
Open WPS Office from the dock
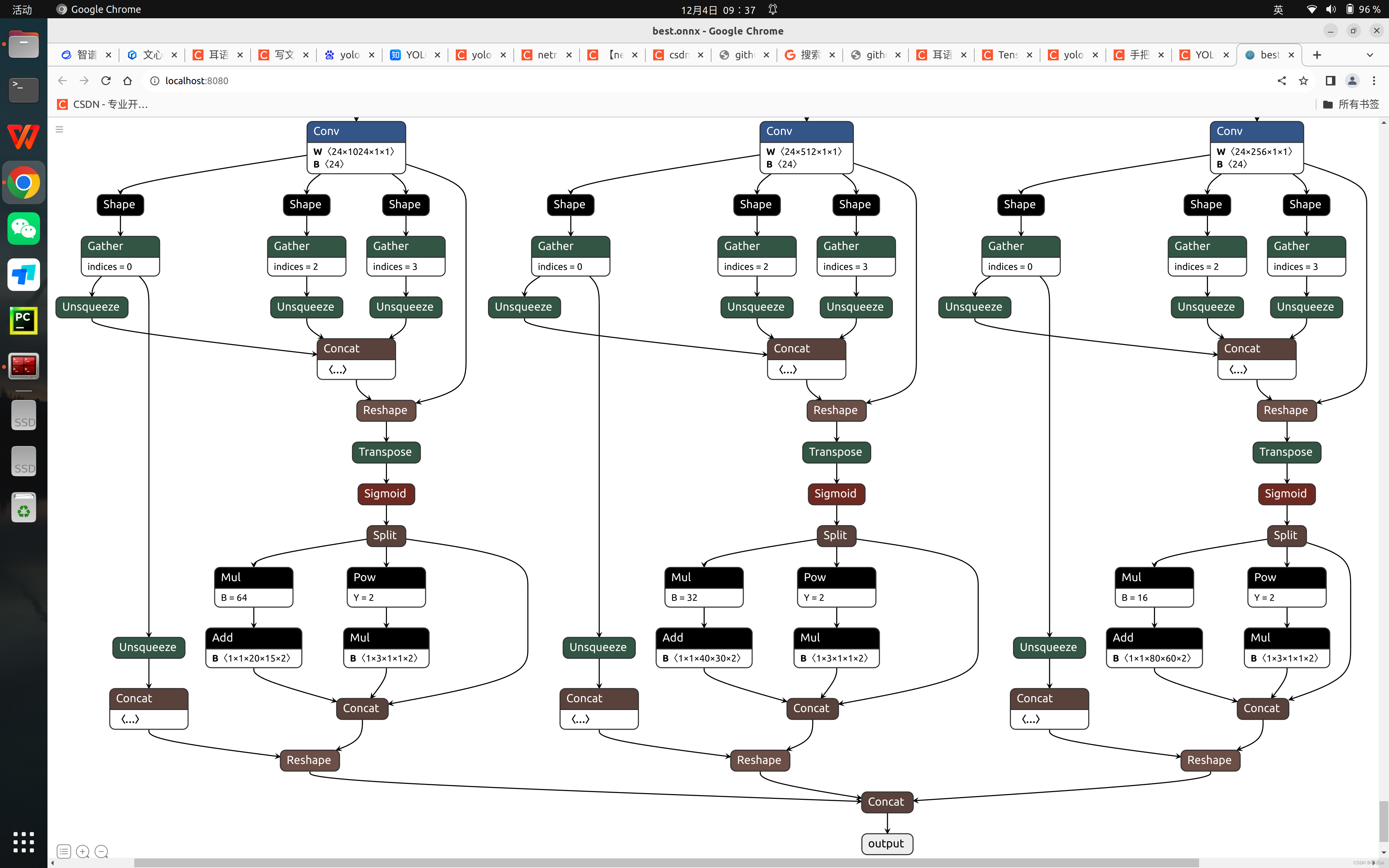(x=23, y=137)
